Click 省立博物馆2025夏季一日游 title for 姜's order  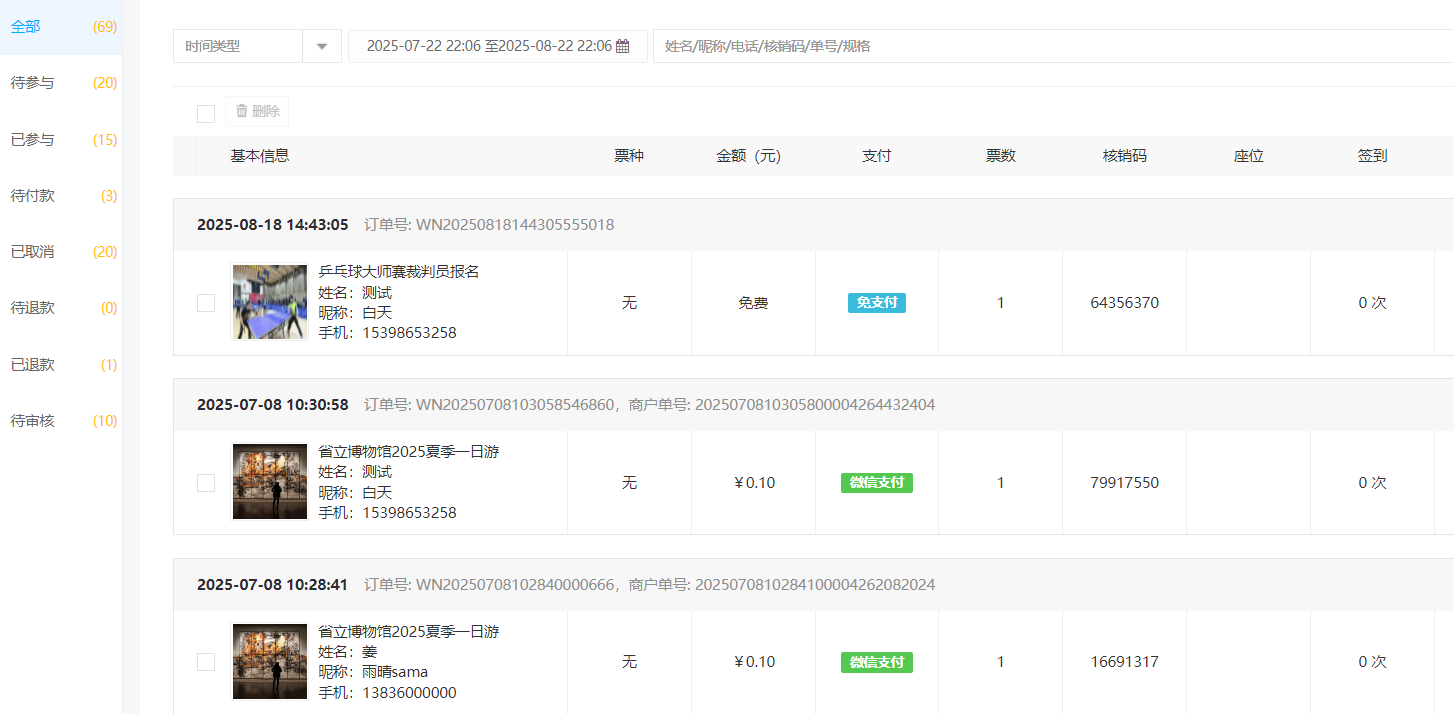click(409, 632)
